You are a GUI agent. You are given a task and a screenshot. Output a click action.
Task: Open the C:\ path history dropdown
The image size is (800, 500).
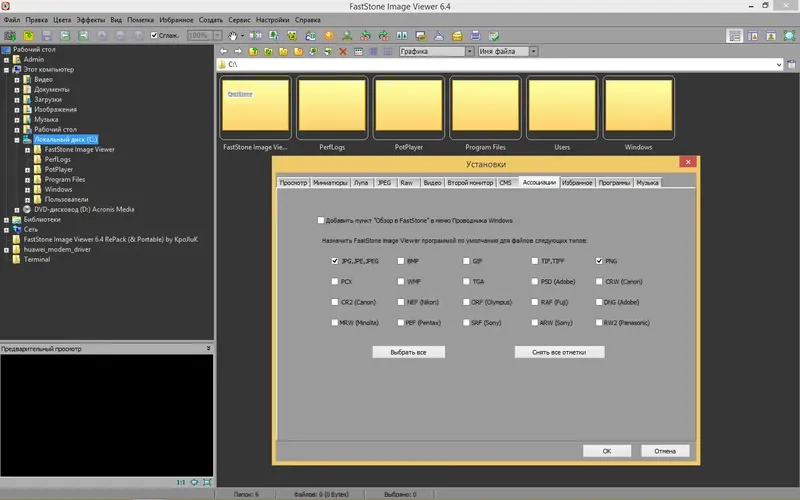779,65
